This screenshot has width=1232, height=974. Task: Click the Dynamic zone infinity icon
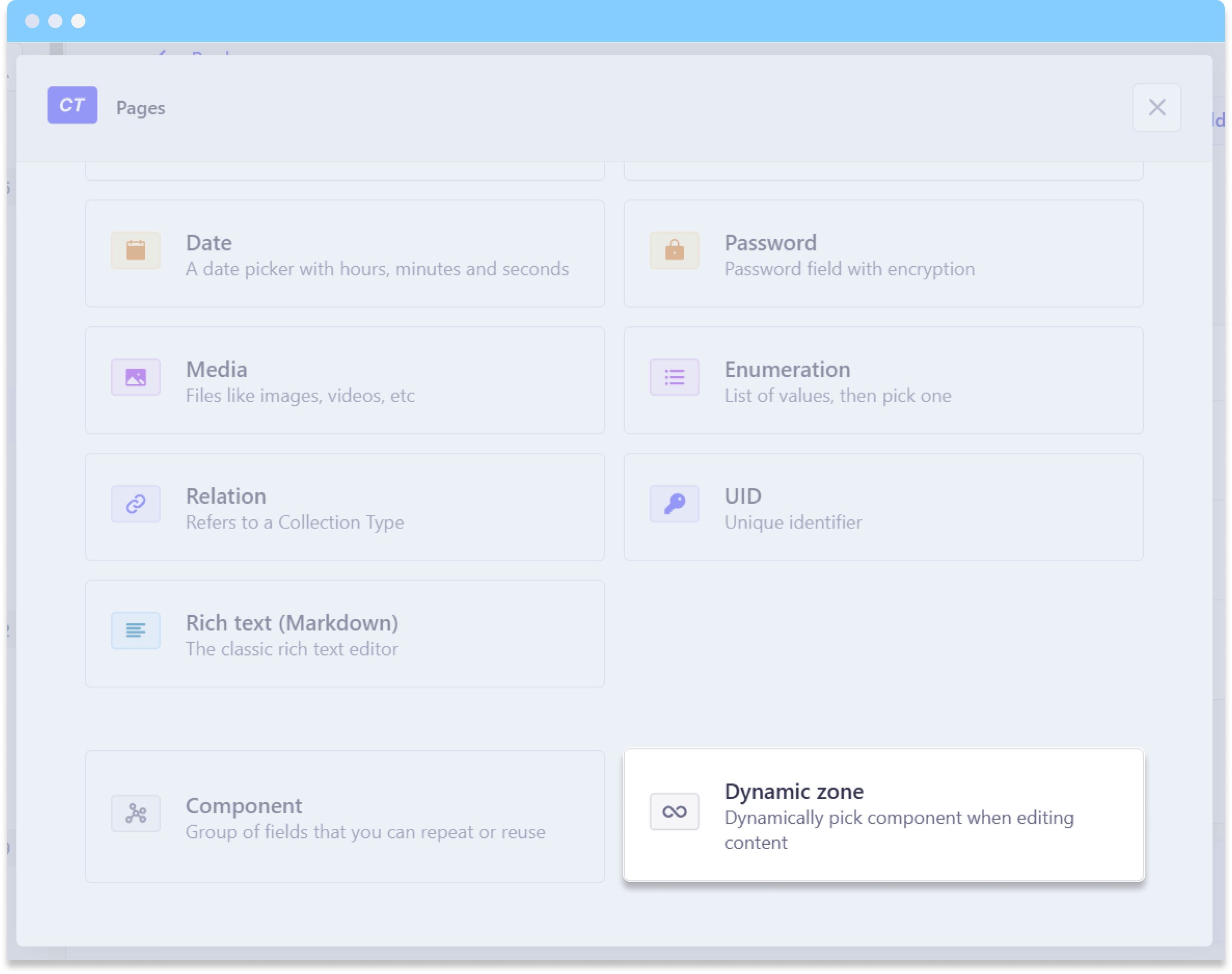tap(674, 812)
